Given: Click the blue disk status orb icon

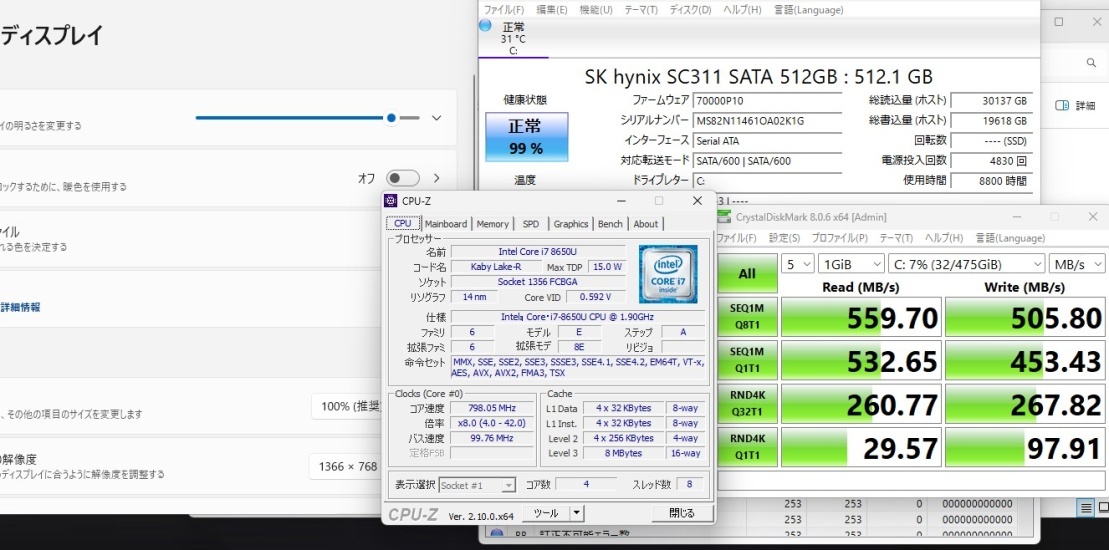Looking at the screenshot, I should click(486, 25).
